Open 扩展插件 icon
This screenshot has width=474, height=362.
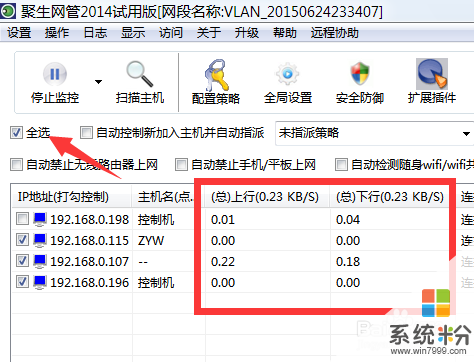coord(432,74)
